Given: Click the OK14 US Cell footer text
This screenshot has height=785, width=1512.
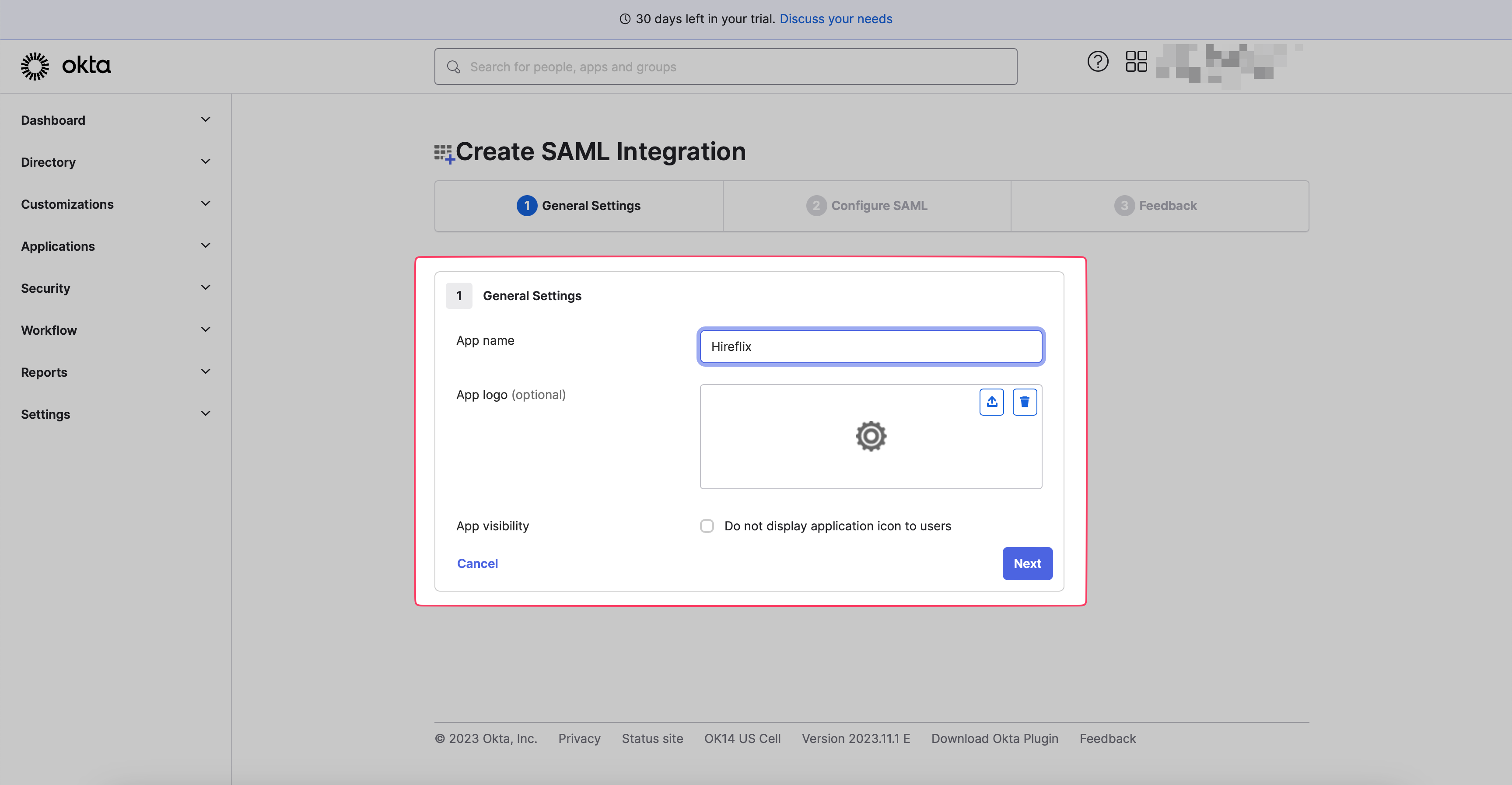Looking at the screenshot, I should tap(742, 739).
